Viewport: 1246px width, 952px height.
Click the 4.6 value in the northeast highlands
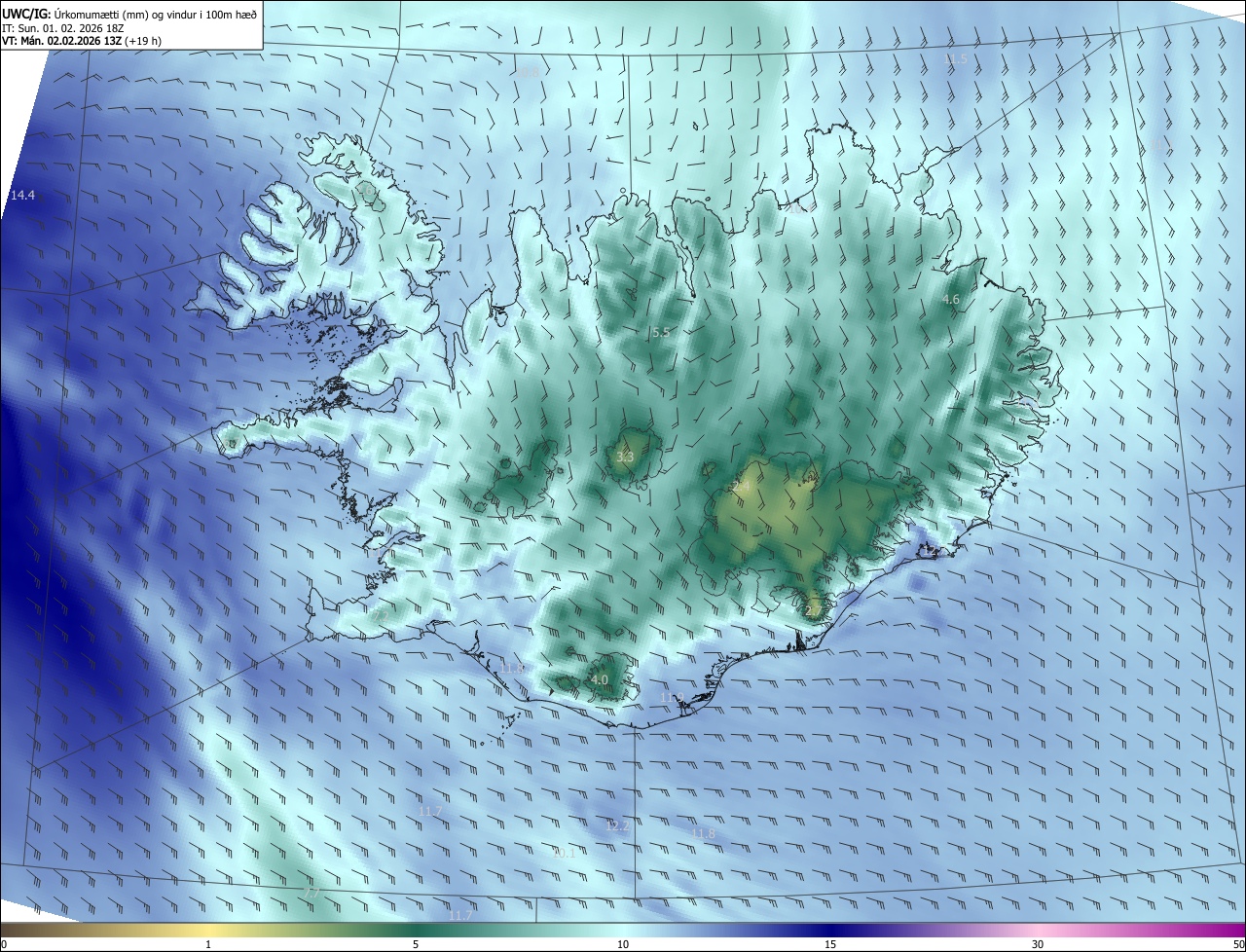click(x=951, y=300)
